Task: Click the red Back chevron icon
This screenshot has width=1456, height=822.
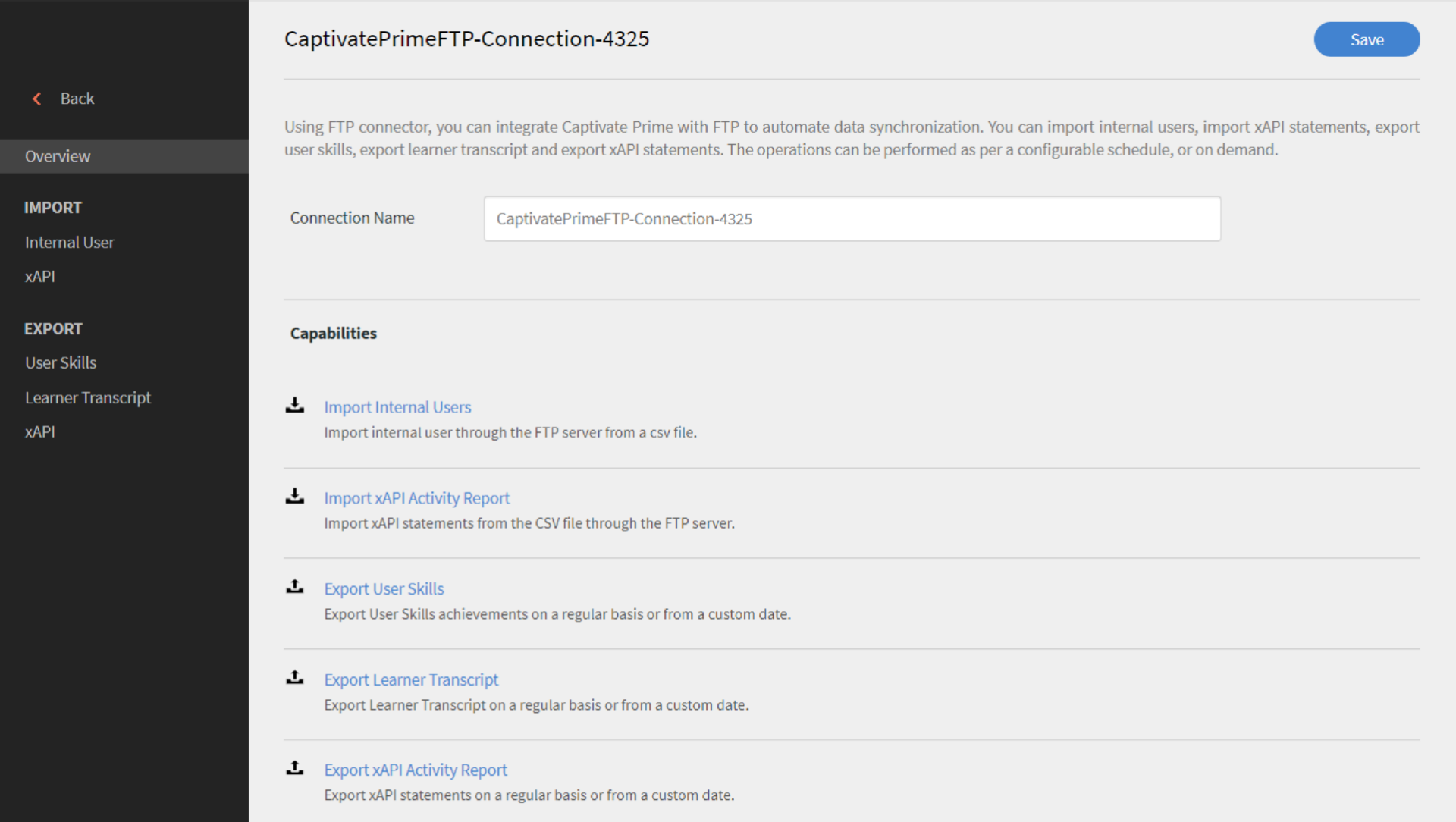Action: tap(36, 99)
